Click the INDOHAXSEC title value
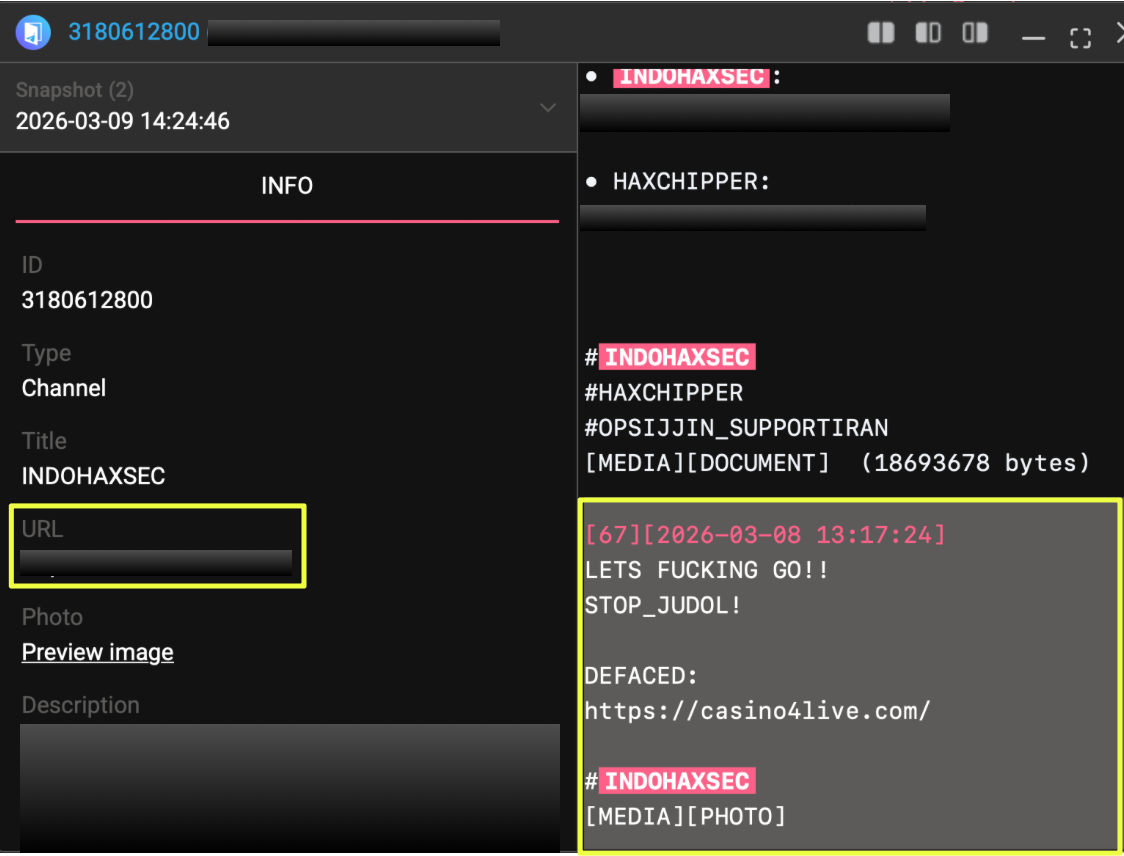 pos(93,476)
